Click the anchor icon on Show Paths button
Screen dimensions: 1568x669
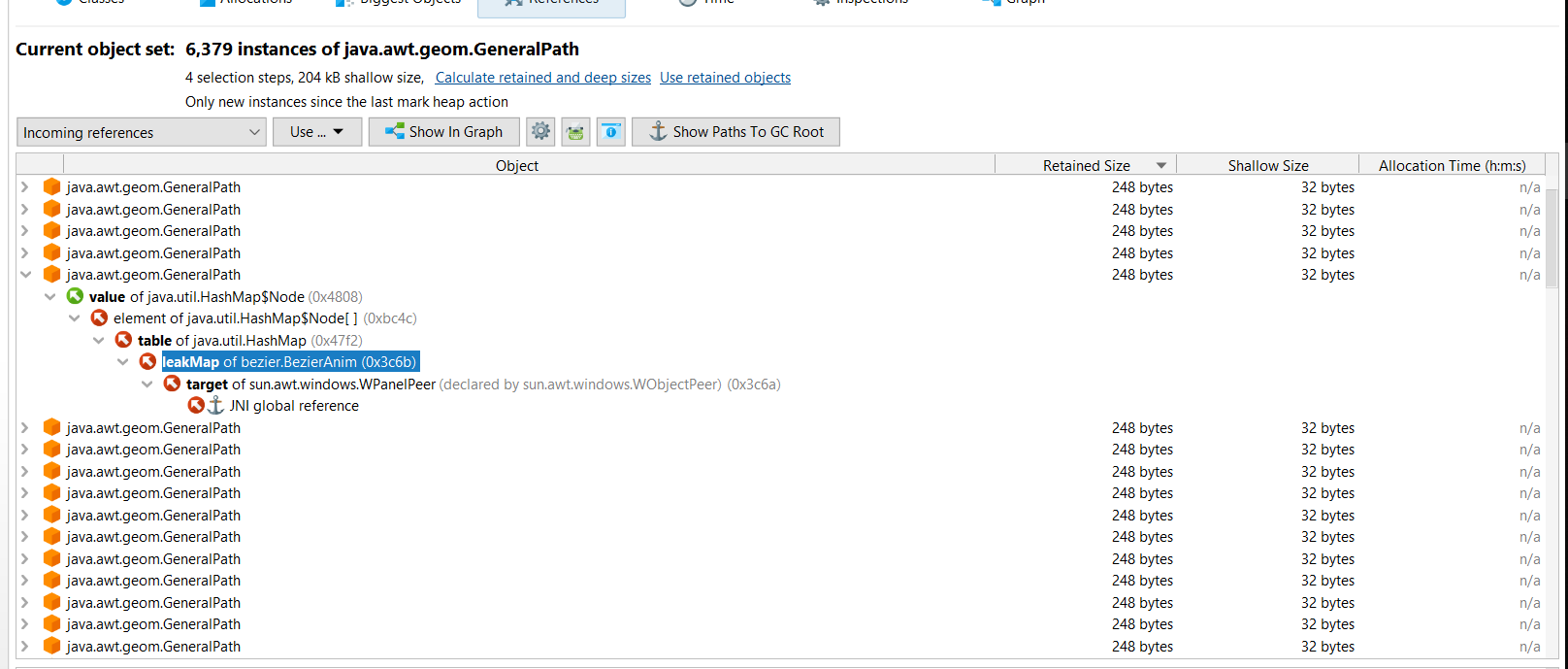658,131
